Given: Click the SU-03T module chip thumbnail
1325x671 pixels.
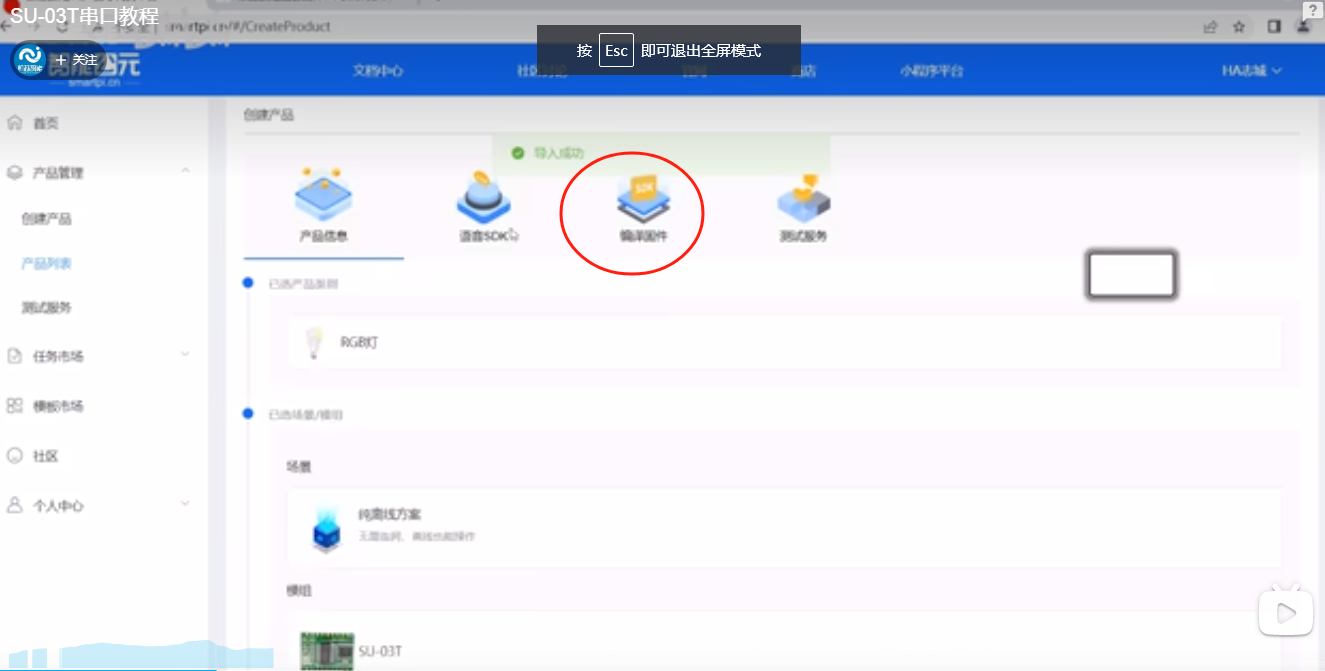Looking at the screenshot, I should coord(327,650).
